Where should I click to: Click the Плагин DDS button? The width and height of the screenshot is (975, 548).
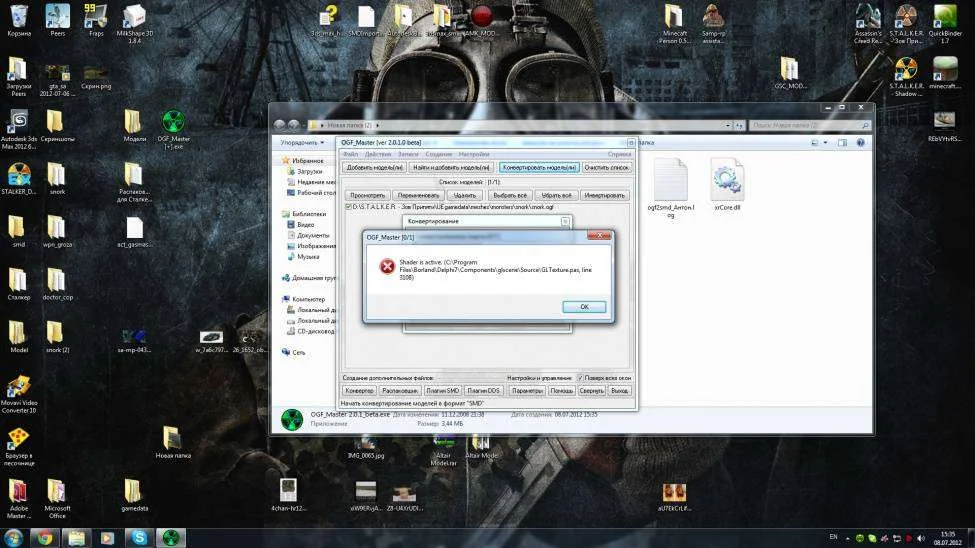click(x=483, y=391)
